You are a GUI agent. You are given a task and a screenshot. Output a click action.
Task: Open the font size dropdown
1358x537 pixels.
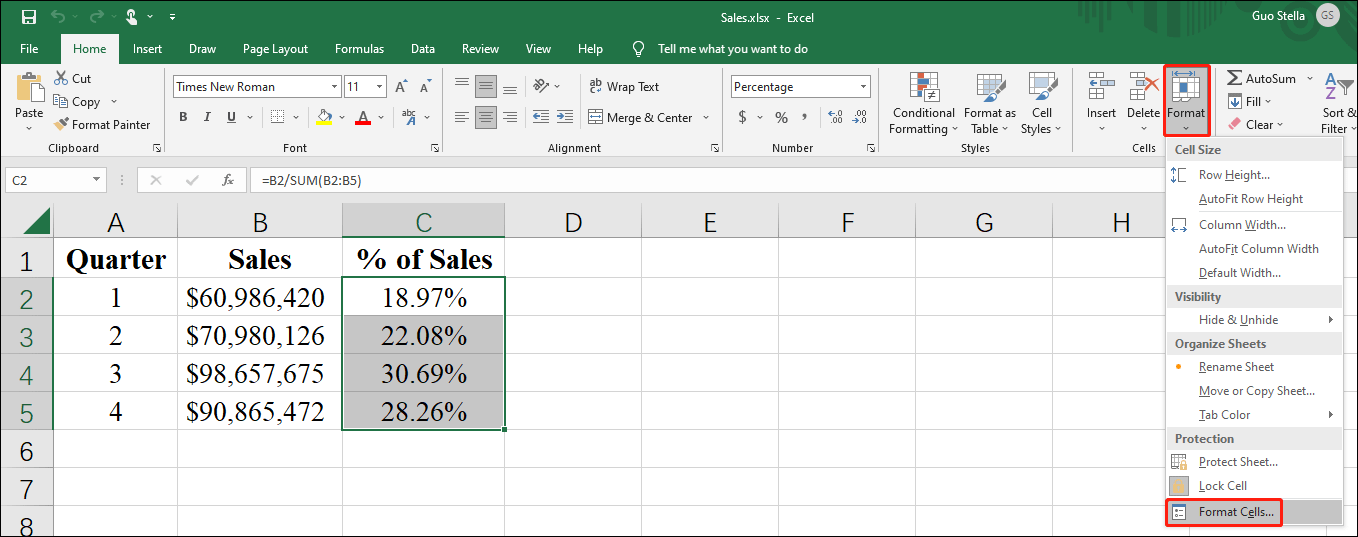tap(380, 87)
